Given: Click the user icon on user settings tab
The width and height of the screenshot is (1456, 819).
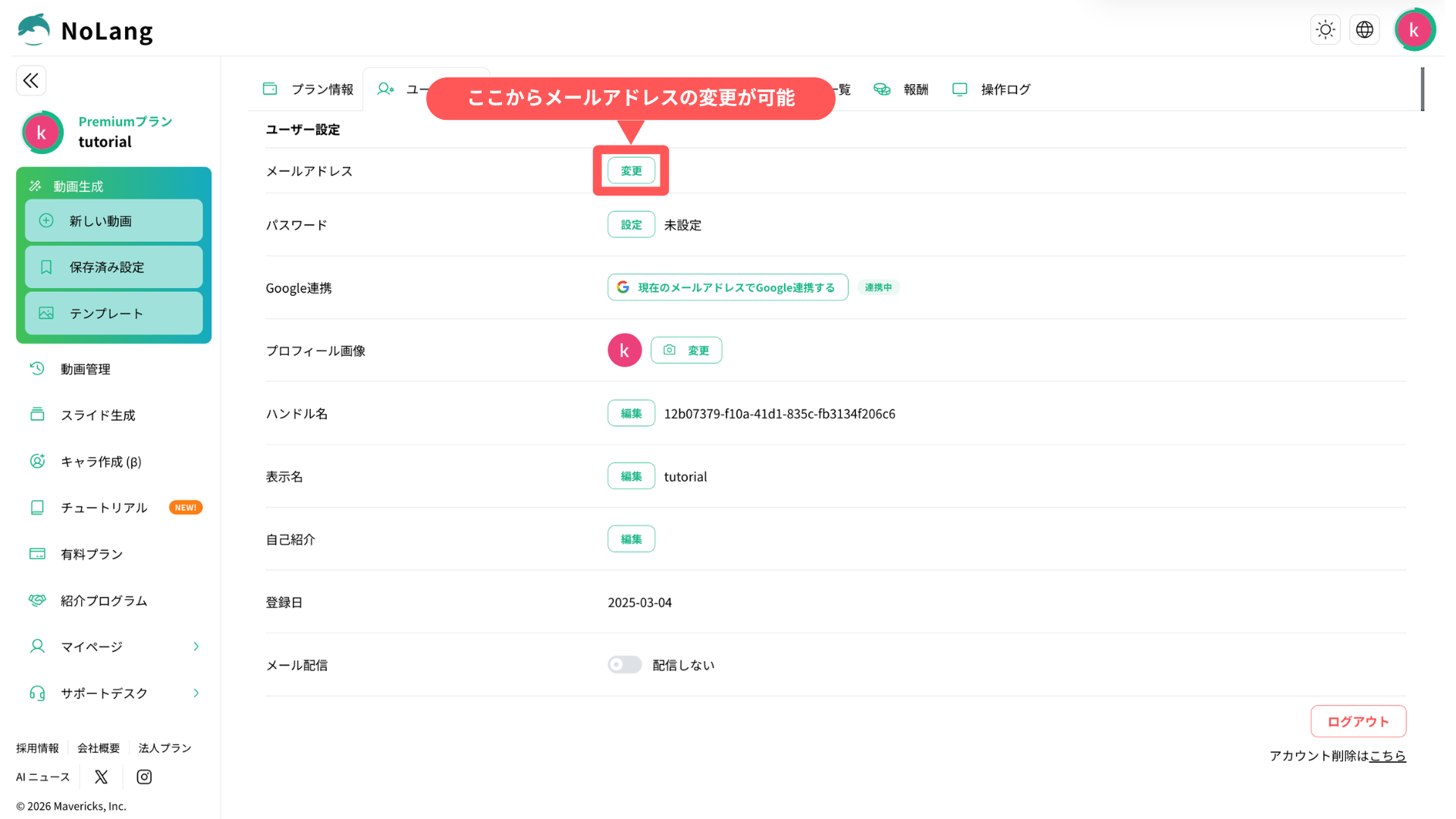Looking at the screenshot, I should tap(385, 89).
